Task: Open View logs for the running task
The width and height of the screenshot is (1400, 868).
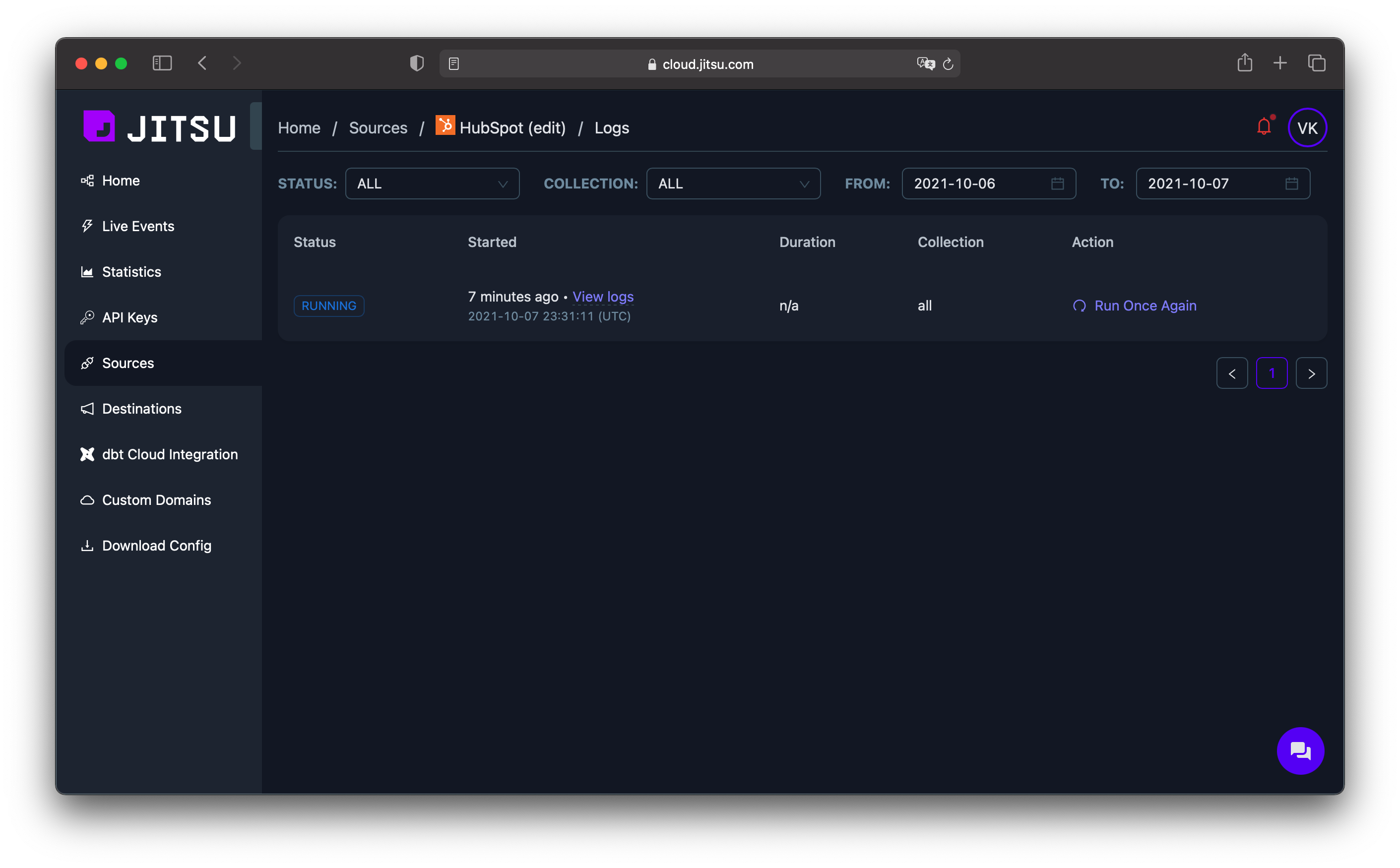Action: tap(603, 296)
